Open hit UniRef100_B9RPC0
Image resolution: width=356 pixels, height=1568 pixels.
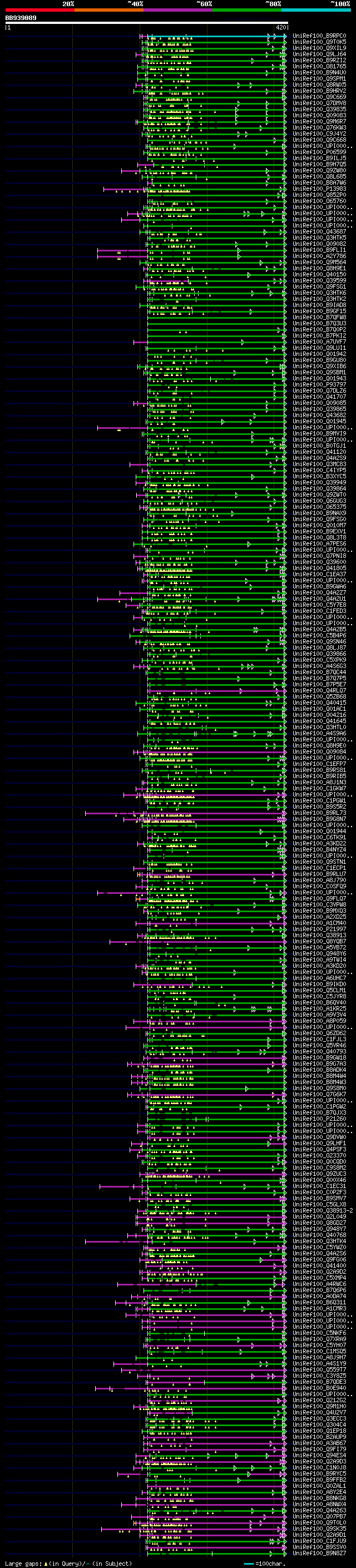[319, 36]
